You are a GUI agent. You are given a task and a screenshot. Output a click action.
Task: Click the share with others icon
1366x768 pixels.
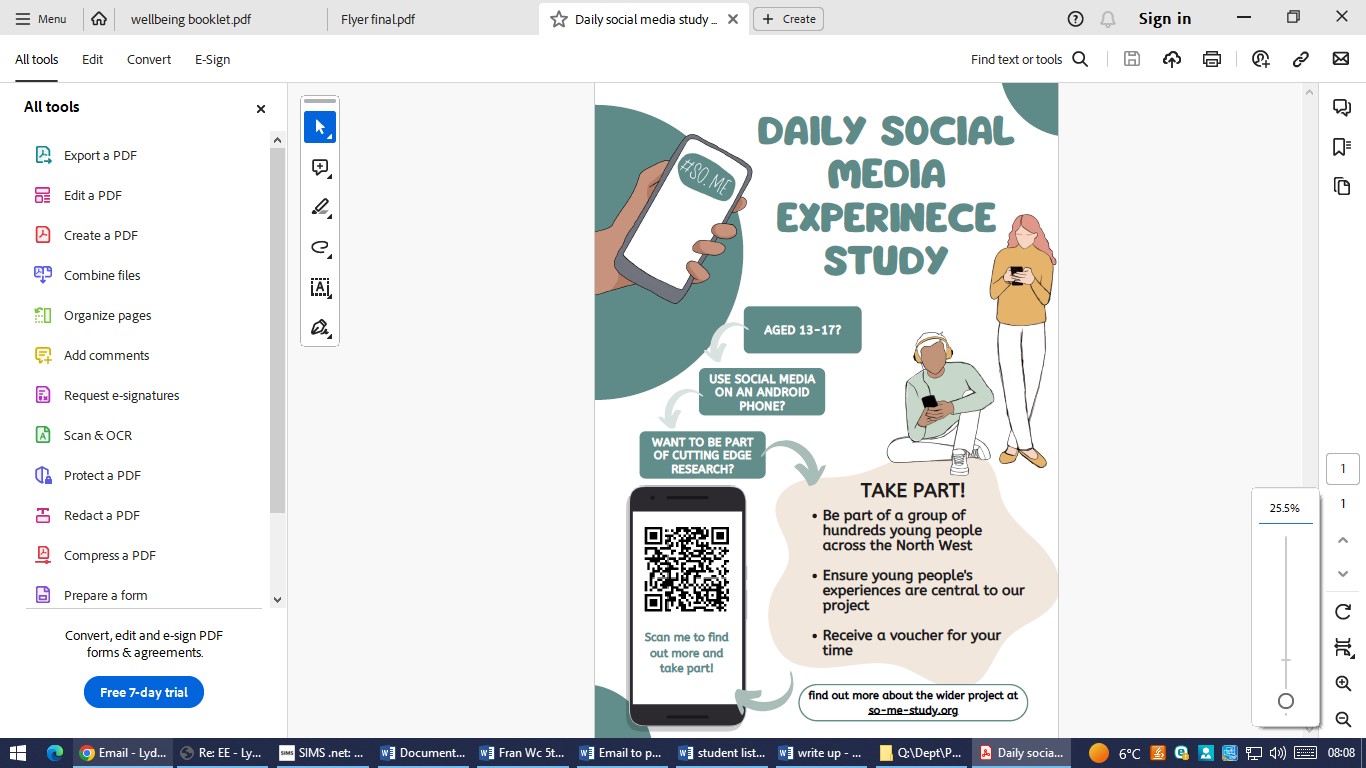click(x=1261, y=59)
